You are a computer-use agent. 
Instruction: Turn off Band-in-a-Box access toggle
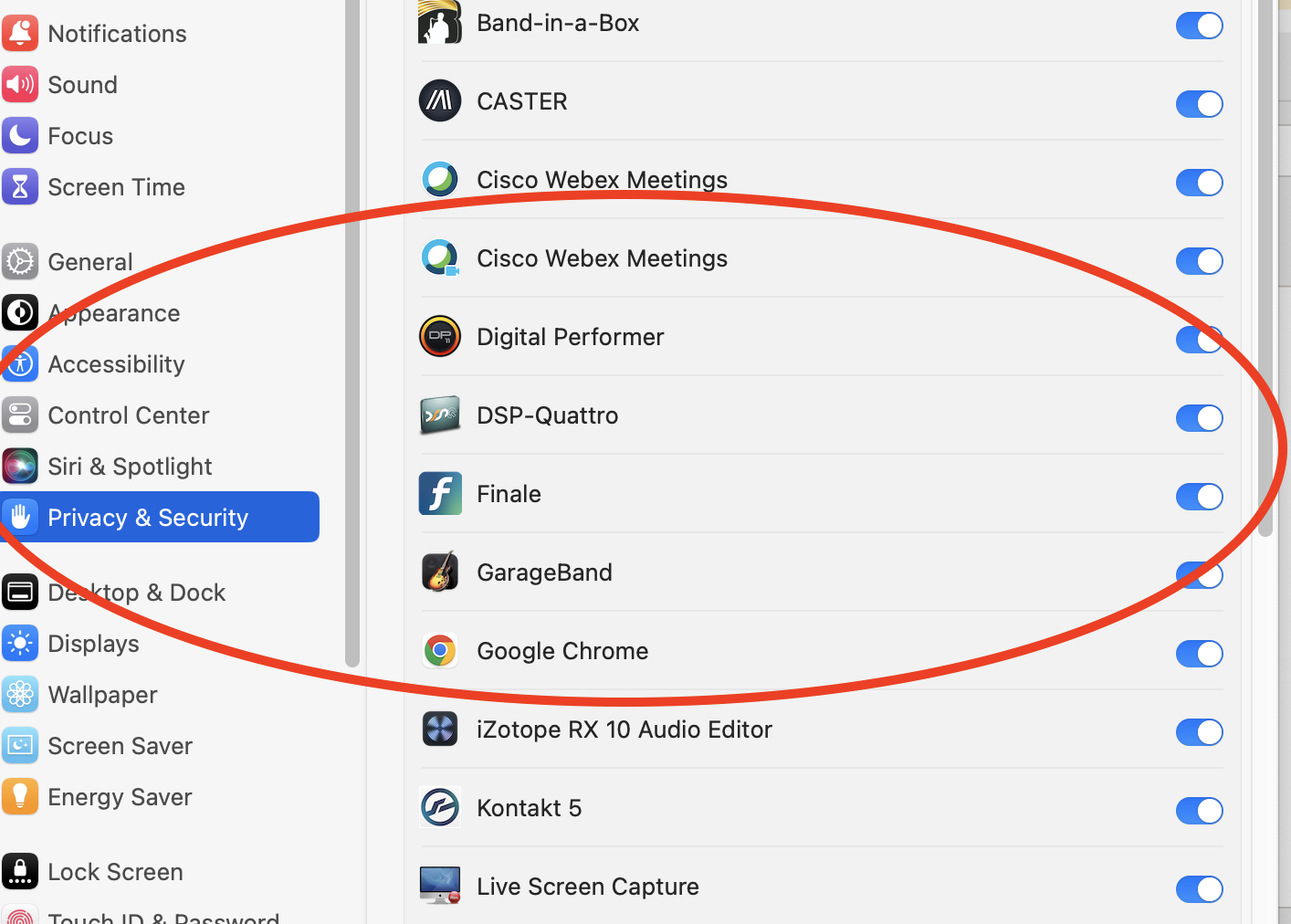point(1200,26)
